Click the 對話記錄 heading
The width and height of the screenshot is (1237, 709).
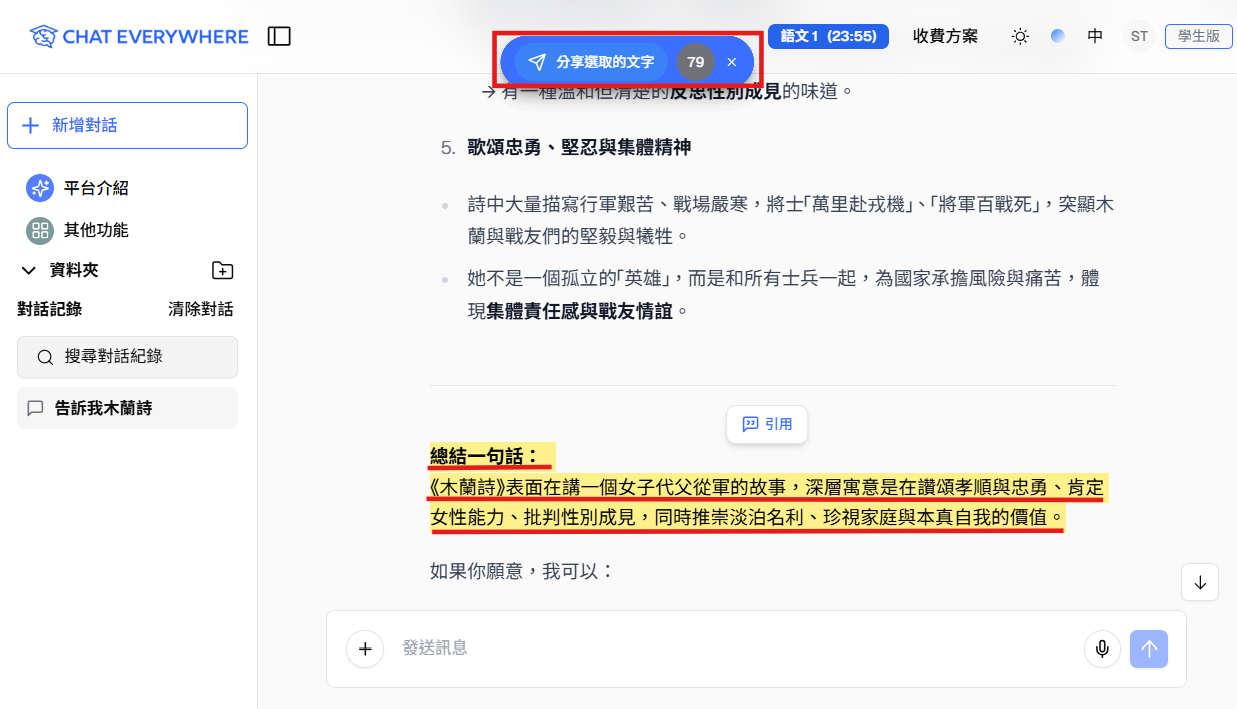[50, 309]
